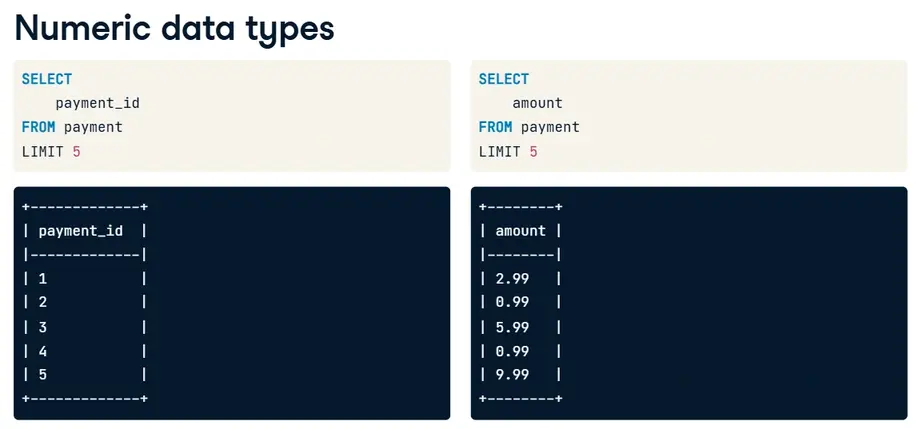Click the "Numeric data types" heading
918x429 pixels.
174,28
